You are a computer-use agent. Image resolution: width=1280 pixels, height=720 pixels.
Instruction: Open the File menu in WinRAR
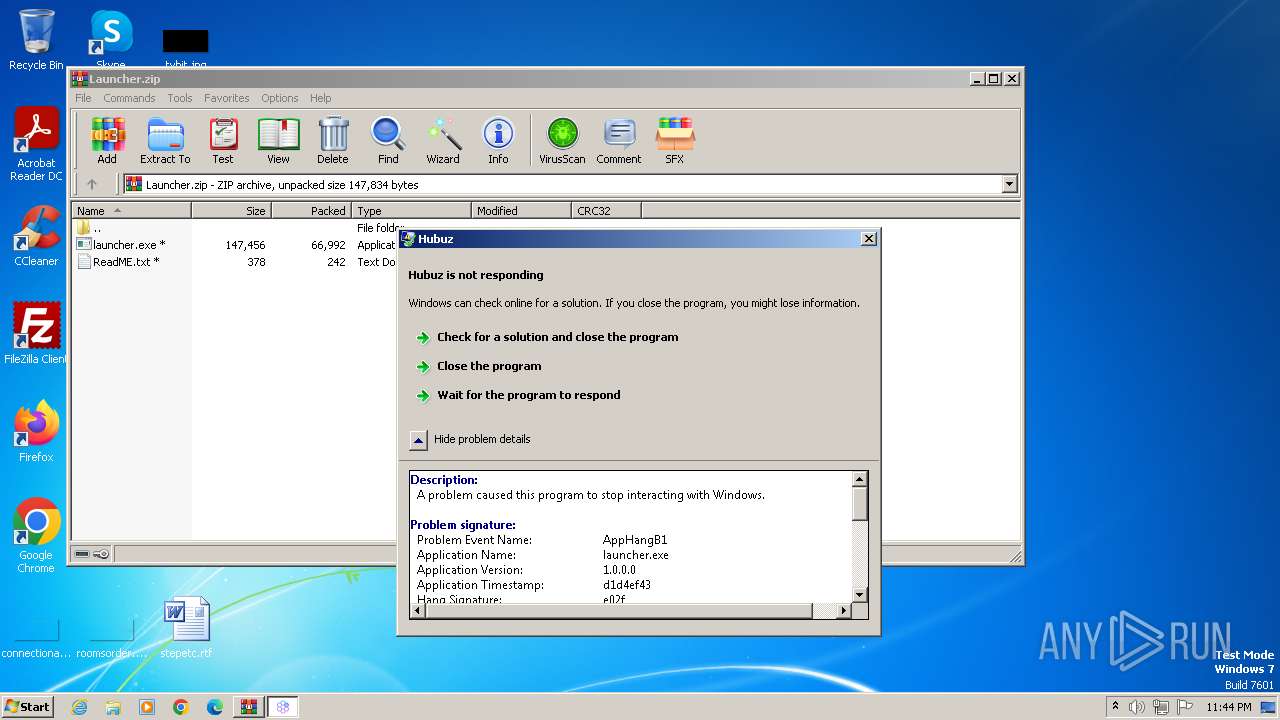[83, 98]
